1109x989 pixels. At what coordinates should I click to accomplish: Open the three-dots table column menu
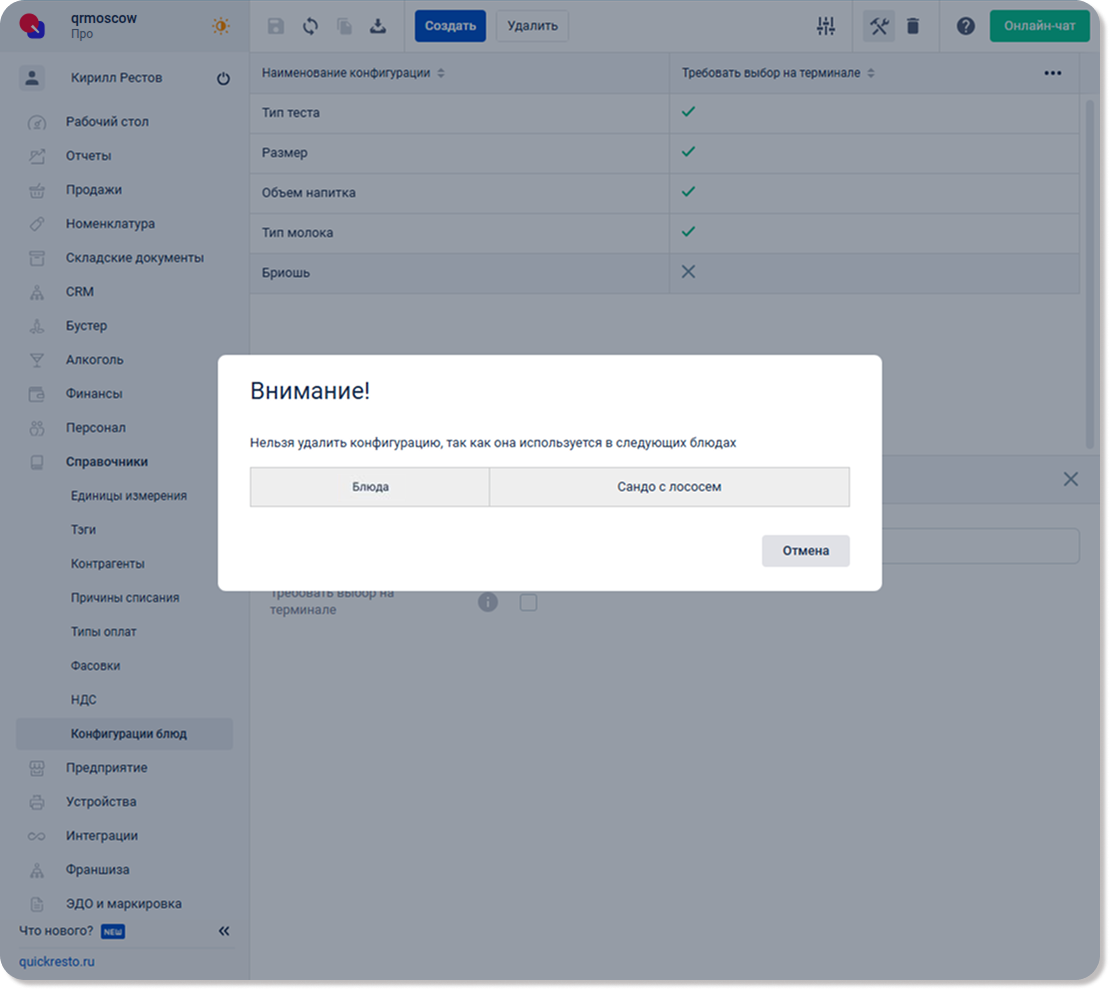1052,73
